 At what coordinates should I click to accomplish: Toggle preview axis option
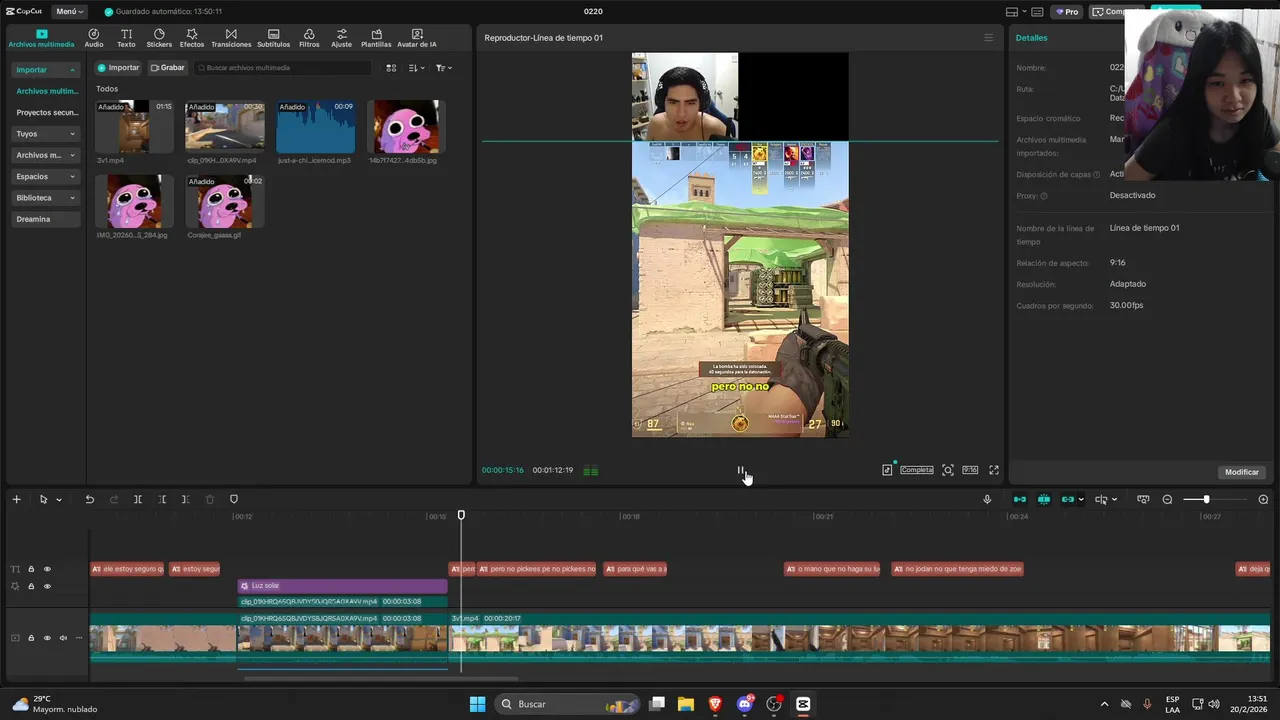tap(1101, 499)
